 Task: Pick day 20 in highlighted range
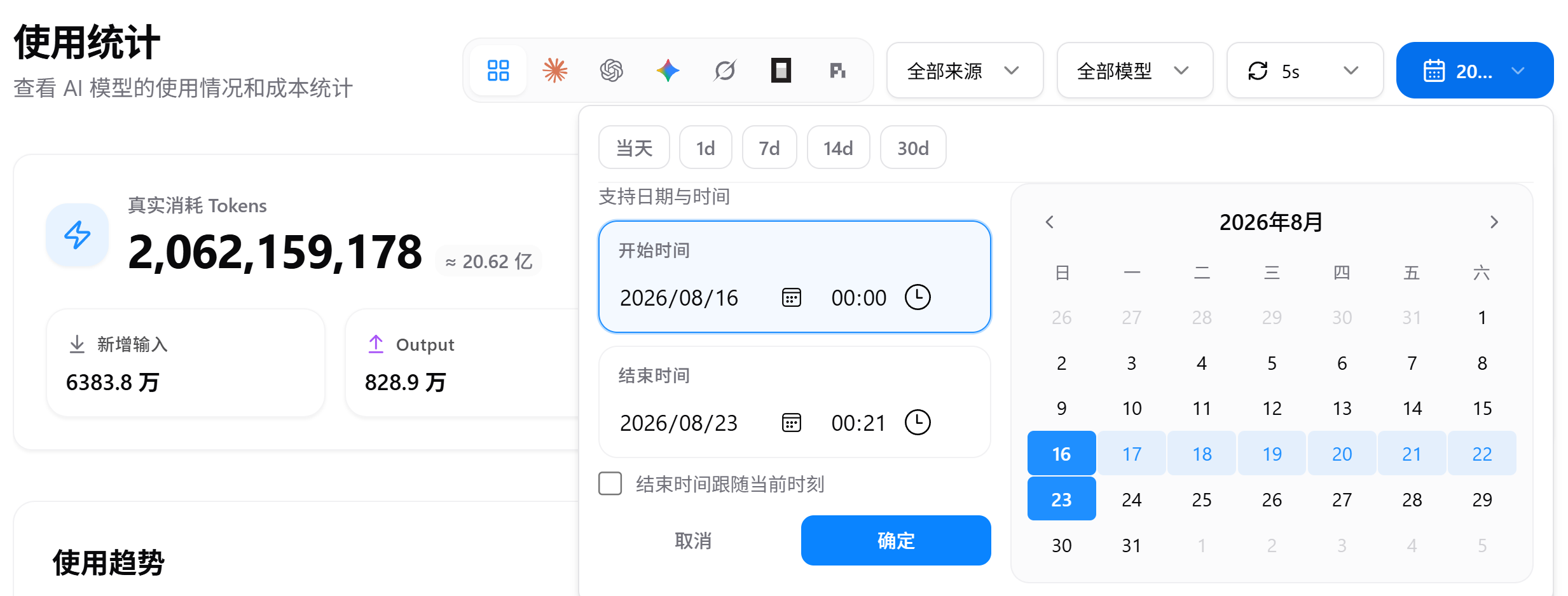click(1342, 454)
